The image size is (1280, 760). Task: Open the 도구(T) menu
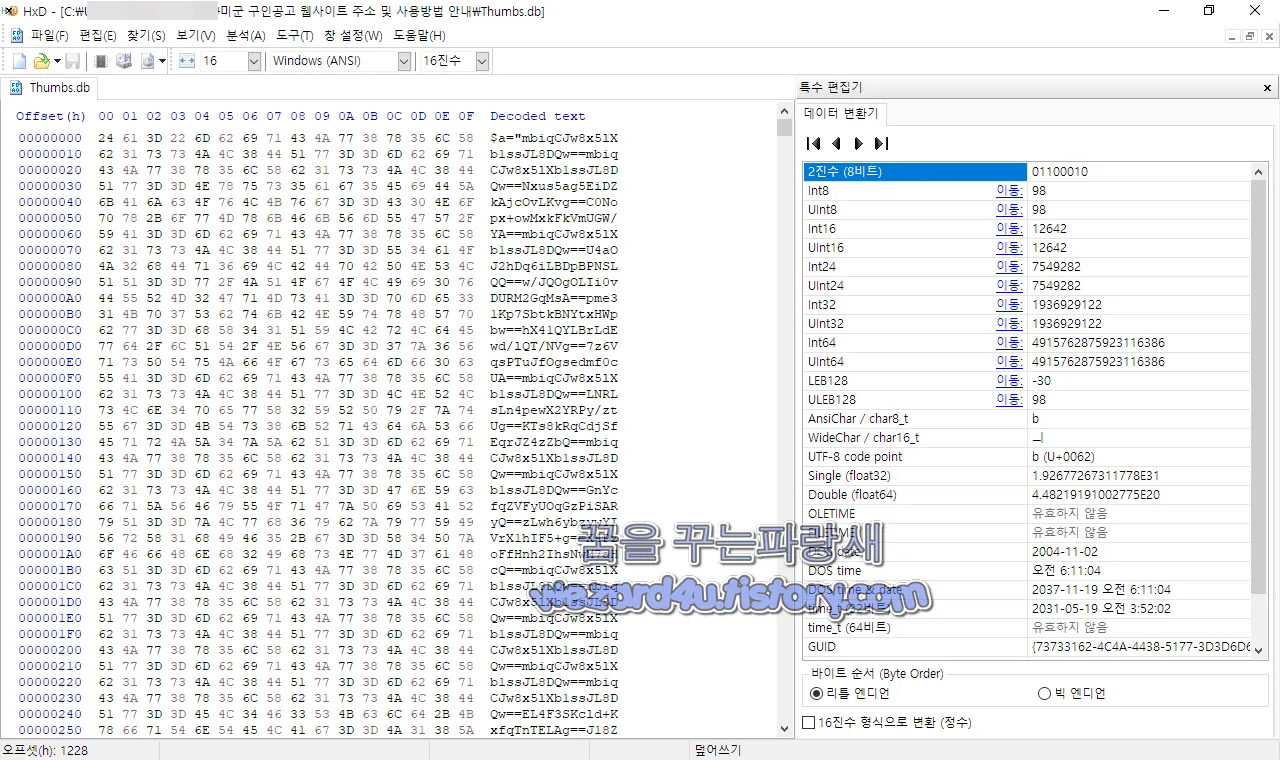[x=295, y=35]
